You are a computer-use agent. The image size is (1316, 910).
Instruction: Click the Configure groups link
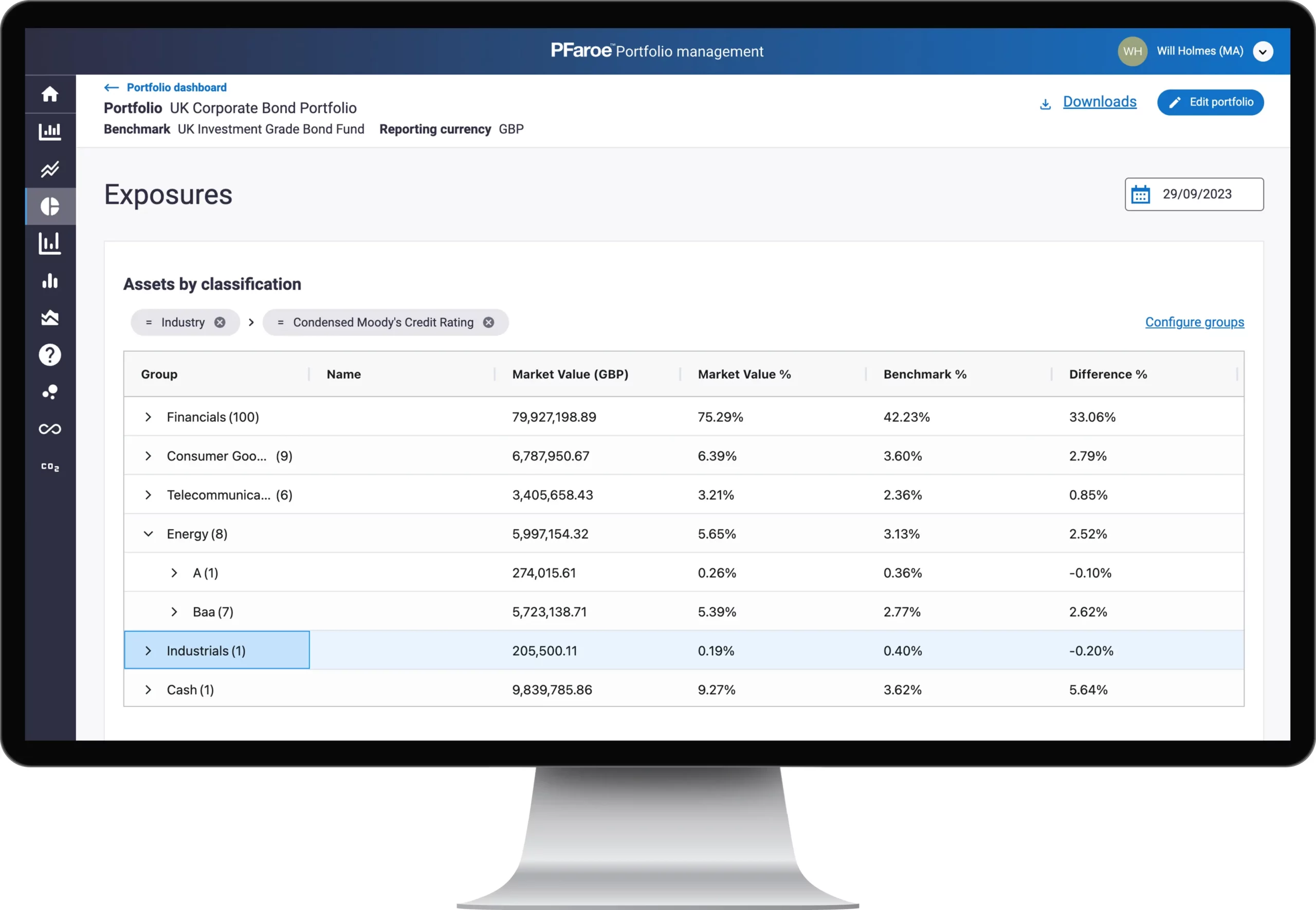click(1194, 322)
